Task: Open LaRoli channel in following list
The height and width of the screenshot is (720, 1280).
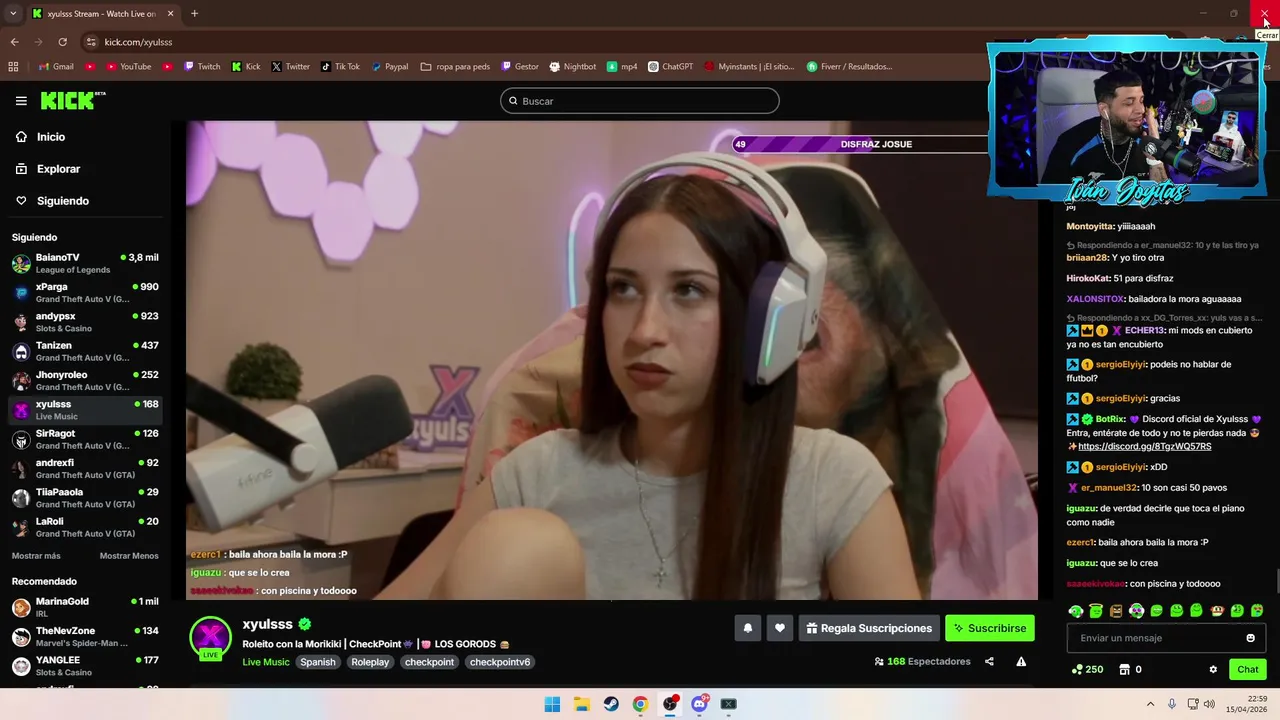Action: tap(85, 527)
